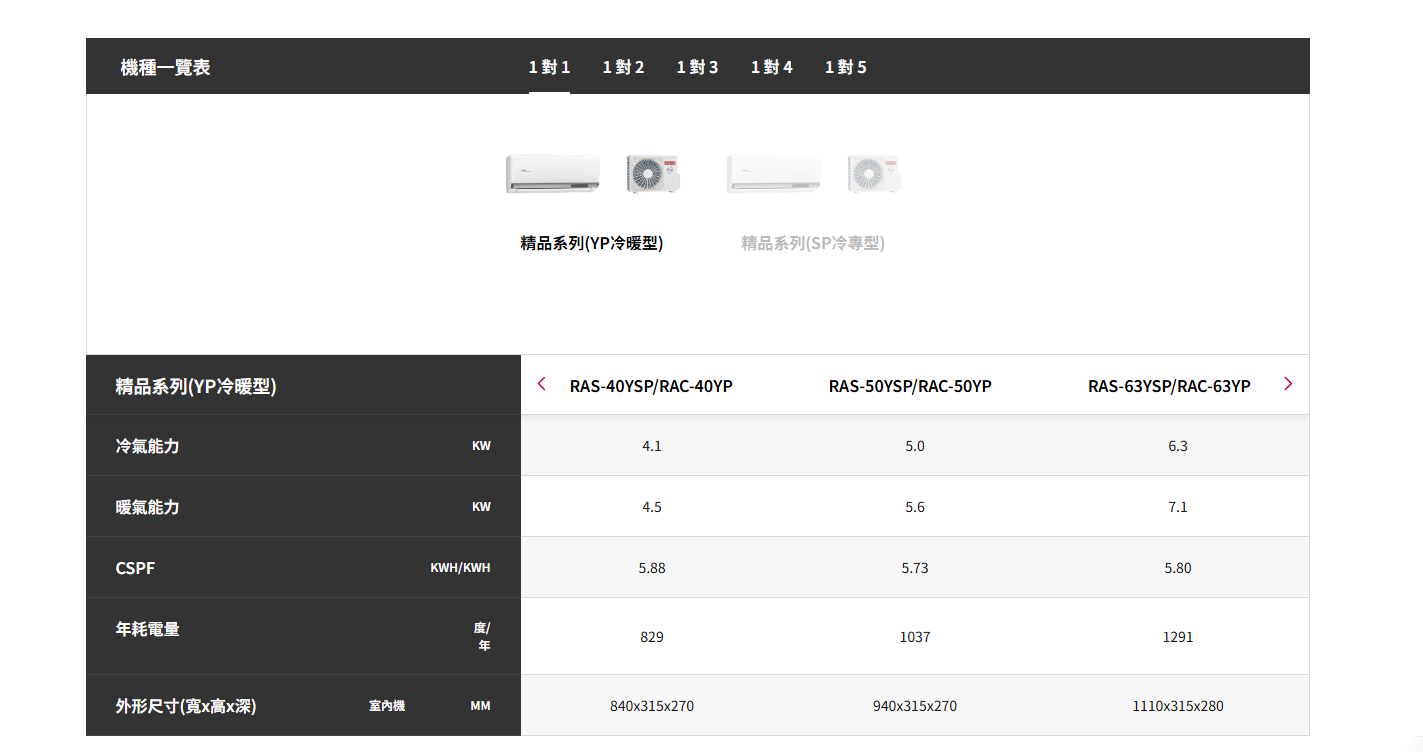
Task: Go to the 1對5 tab
Action: 845,67
